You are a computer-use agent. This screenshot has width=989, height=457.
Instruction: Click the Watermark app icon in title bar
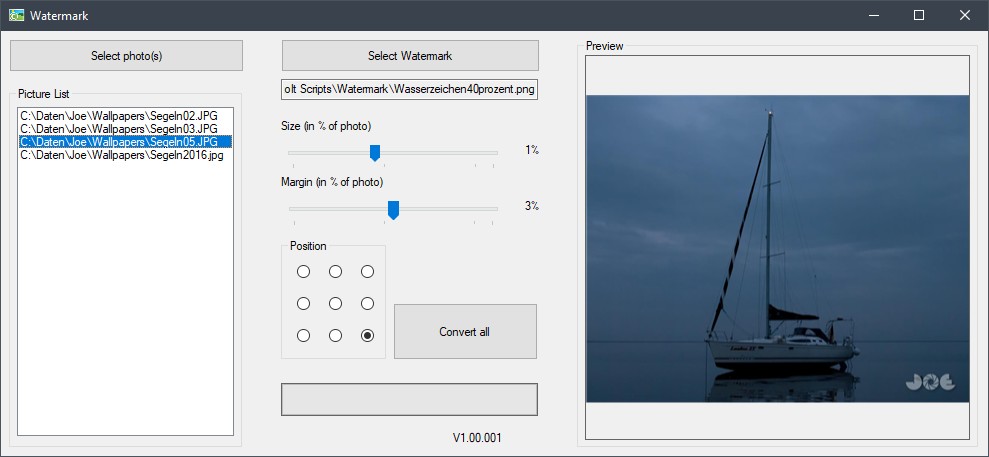[x=16, y=15]
